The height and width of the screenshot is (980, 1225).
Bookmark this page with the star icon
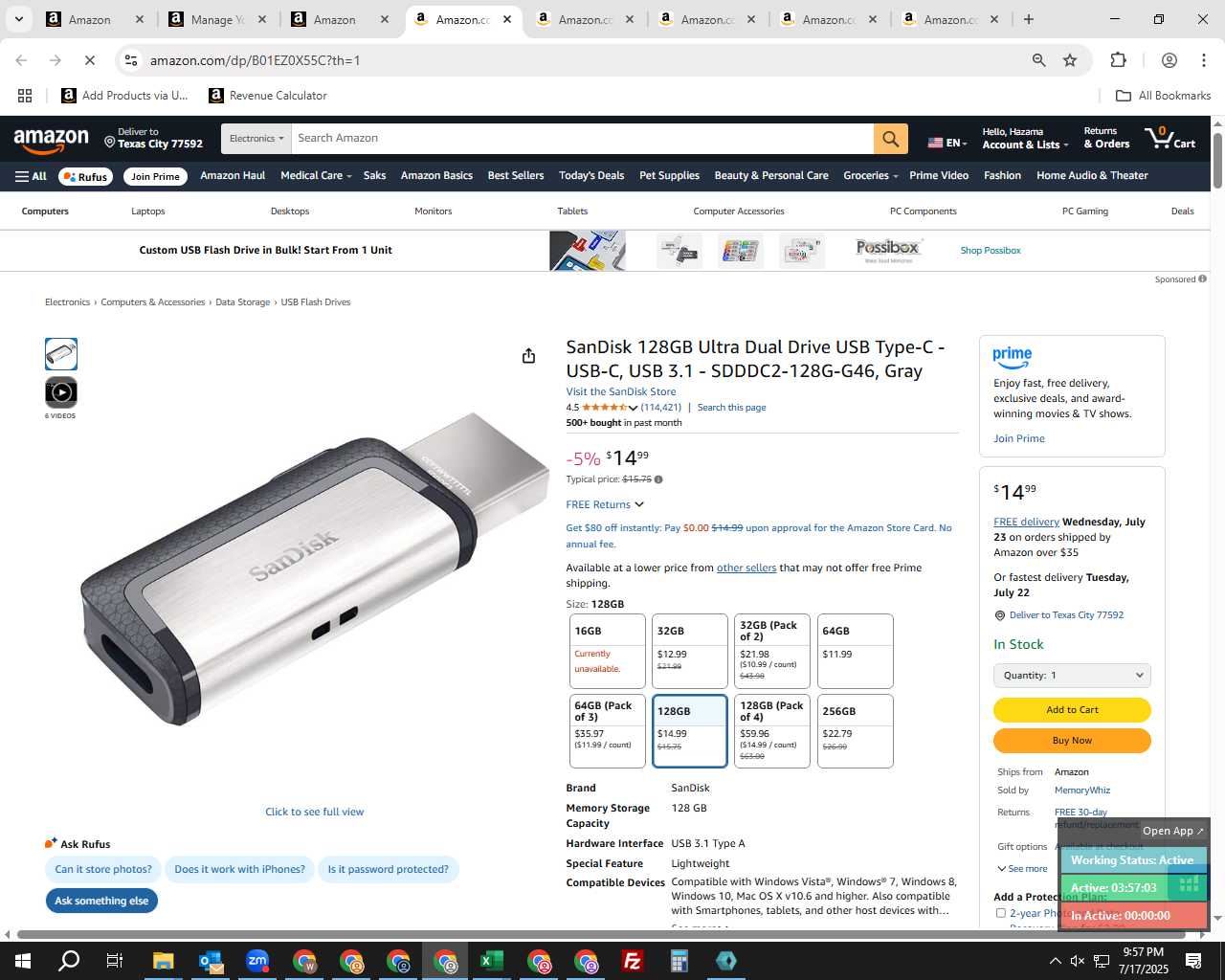pos(1070,60)
